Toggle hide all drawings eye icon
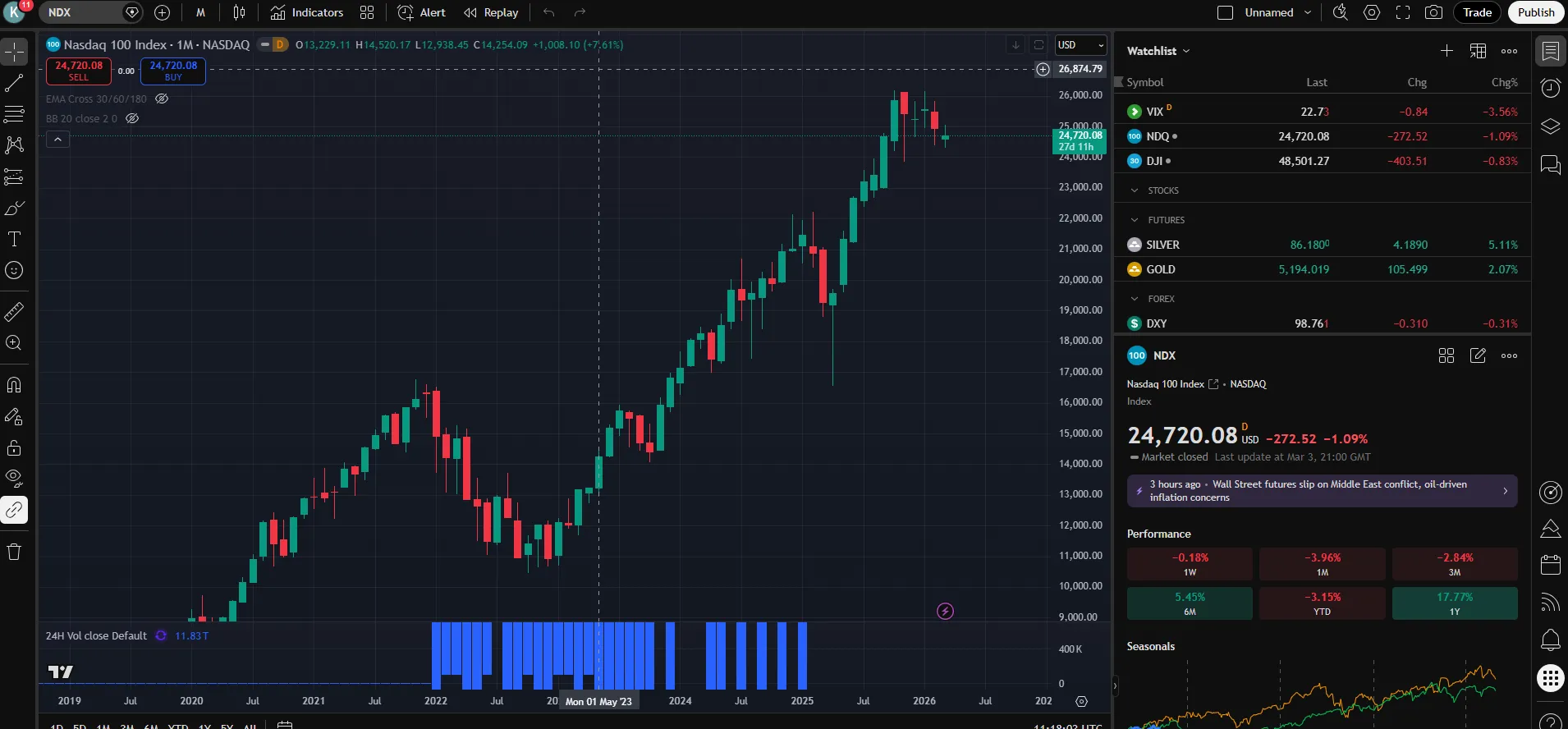This screenshot has width=1568, height=729. [15, 479]
